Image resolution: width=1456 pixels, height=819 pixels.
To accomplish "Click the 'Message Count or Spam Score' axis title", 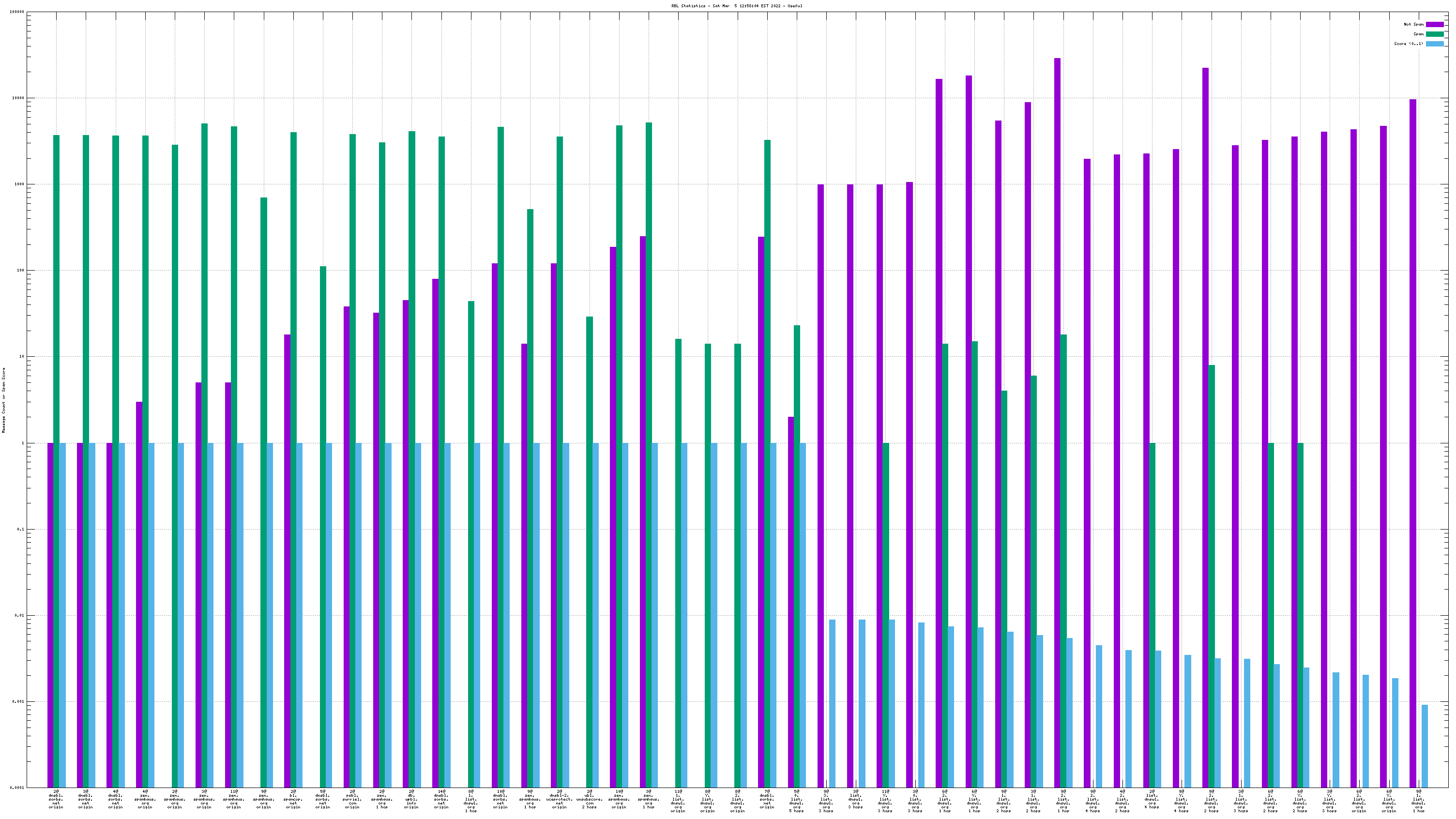I will [3, 400].
